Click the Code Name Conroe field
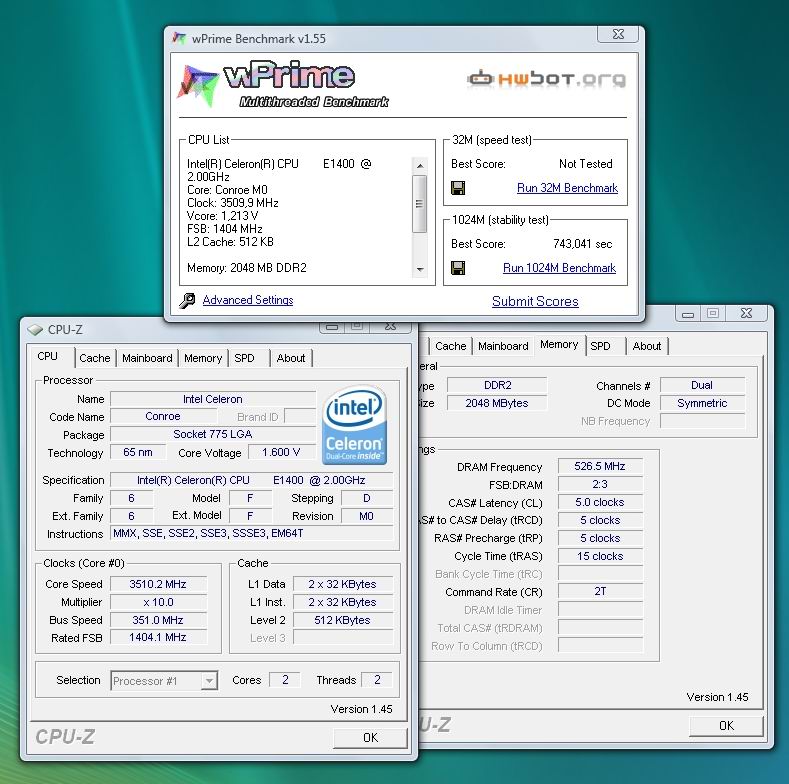Screen dimensions: 789x784 click(x=163, y=416)
